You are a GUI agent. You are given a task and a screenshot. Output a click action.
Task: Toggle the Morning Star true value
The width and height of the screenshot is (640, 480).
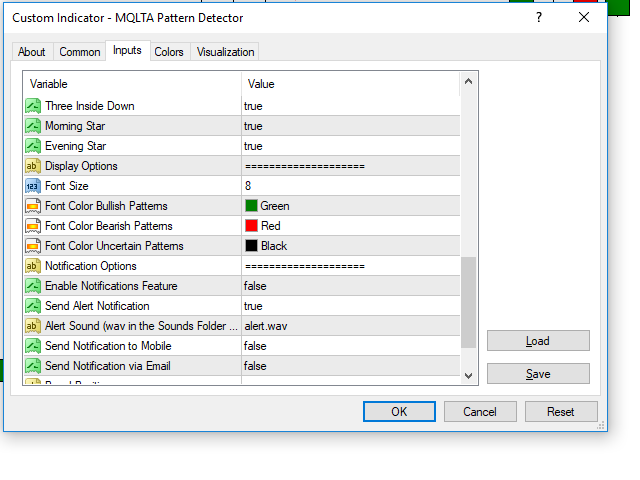(351, 126)
